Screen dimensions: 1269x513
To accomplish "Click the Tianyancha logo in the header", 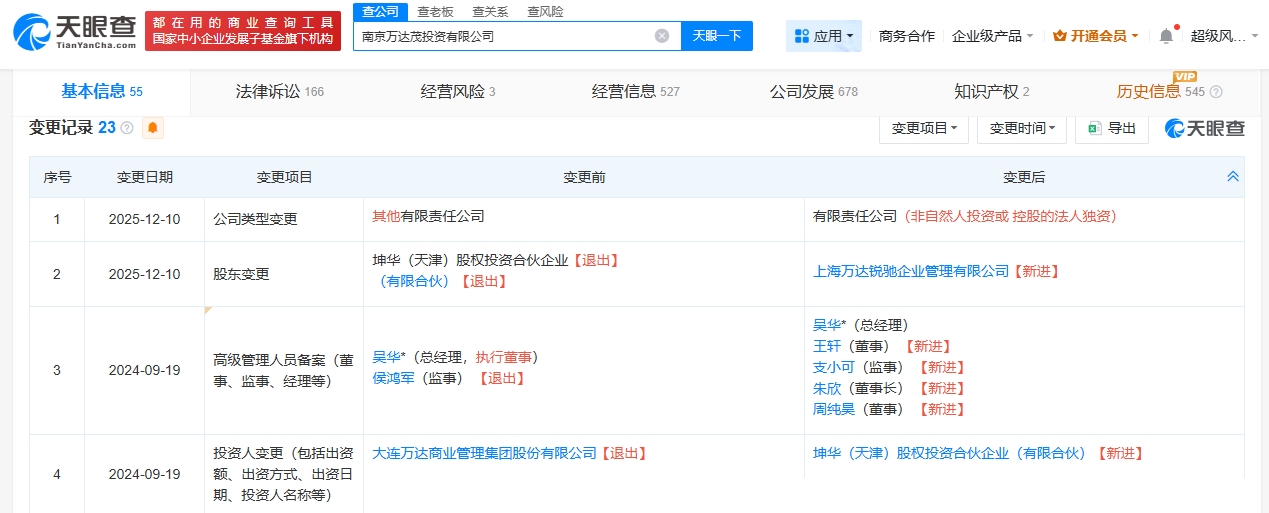I will (74, 32).
